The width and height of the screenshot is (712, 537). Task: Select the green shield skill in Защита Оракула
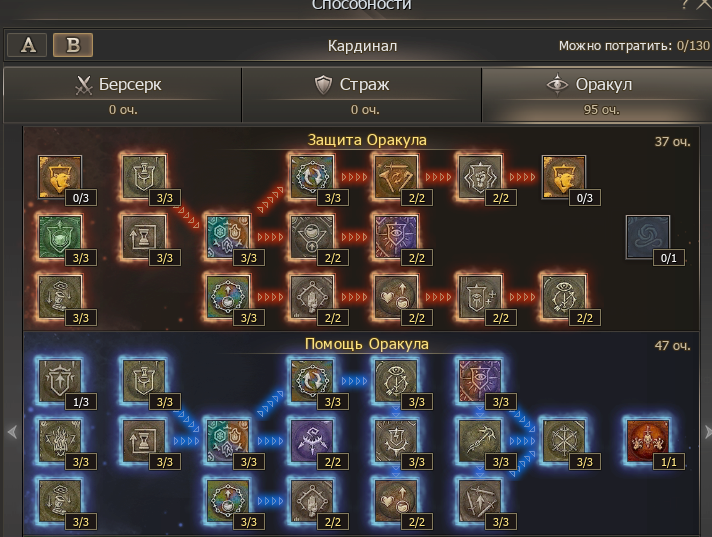[x=60, y=237]
